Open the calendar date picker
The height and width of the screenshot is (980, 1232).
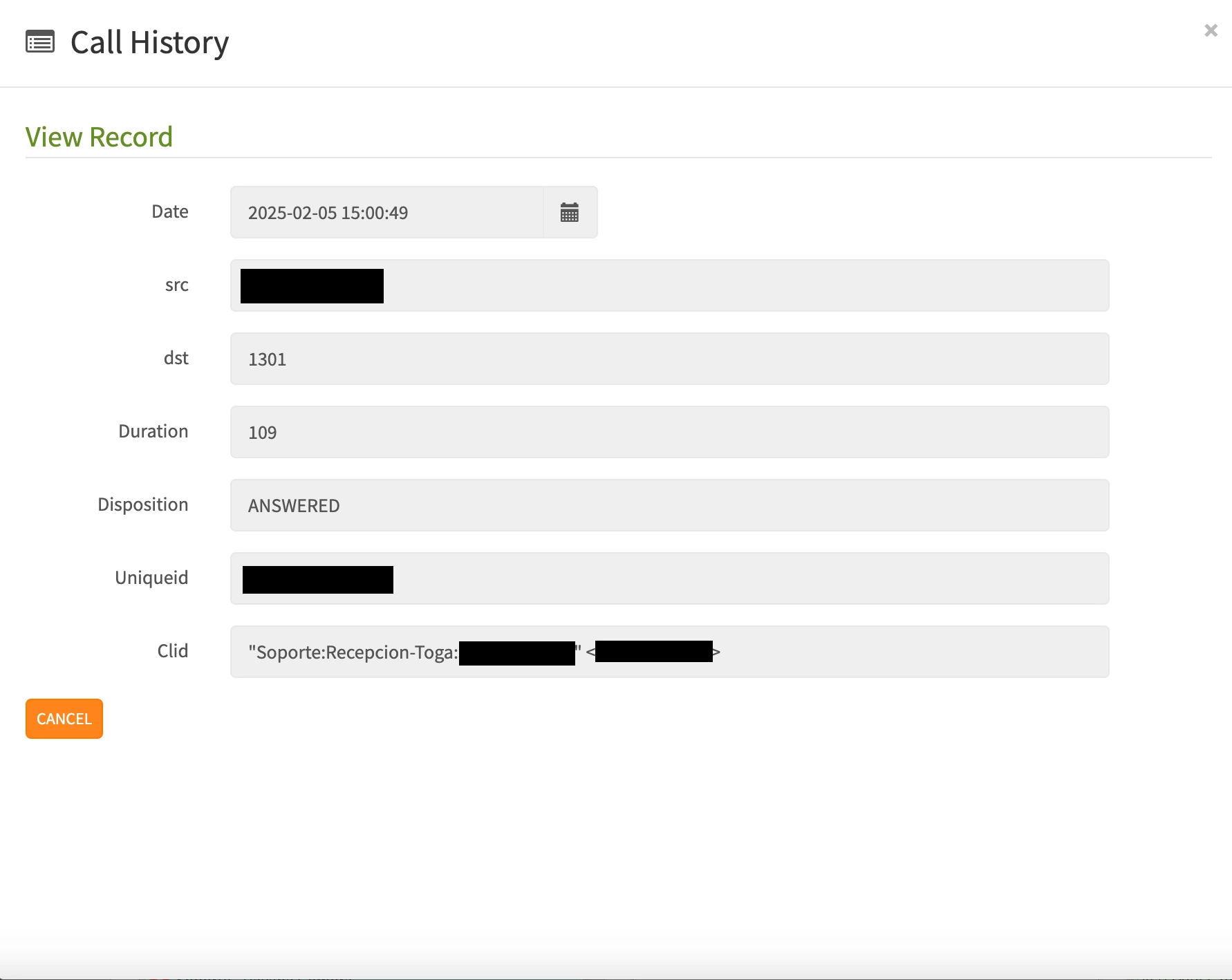pos(570,212)
